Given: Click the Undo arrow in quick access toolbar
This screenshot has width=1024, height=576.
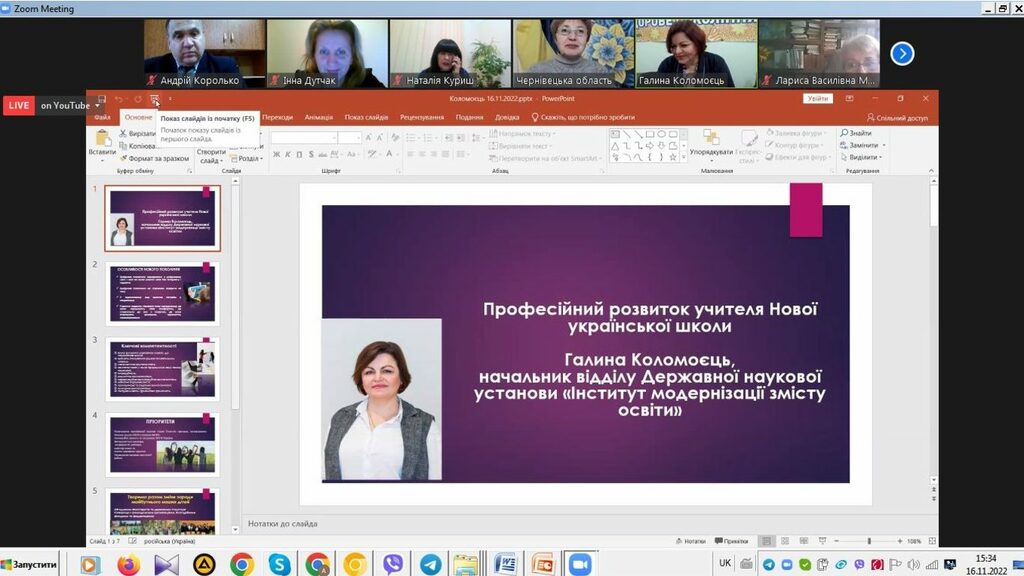Looking at the screenshot, I should [x=119, y=99].
